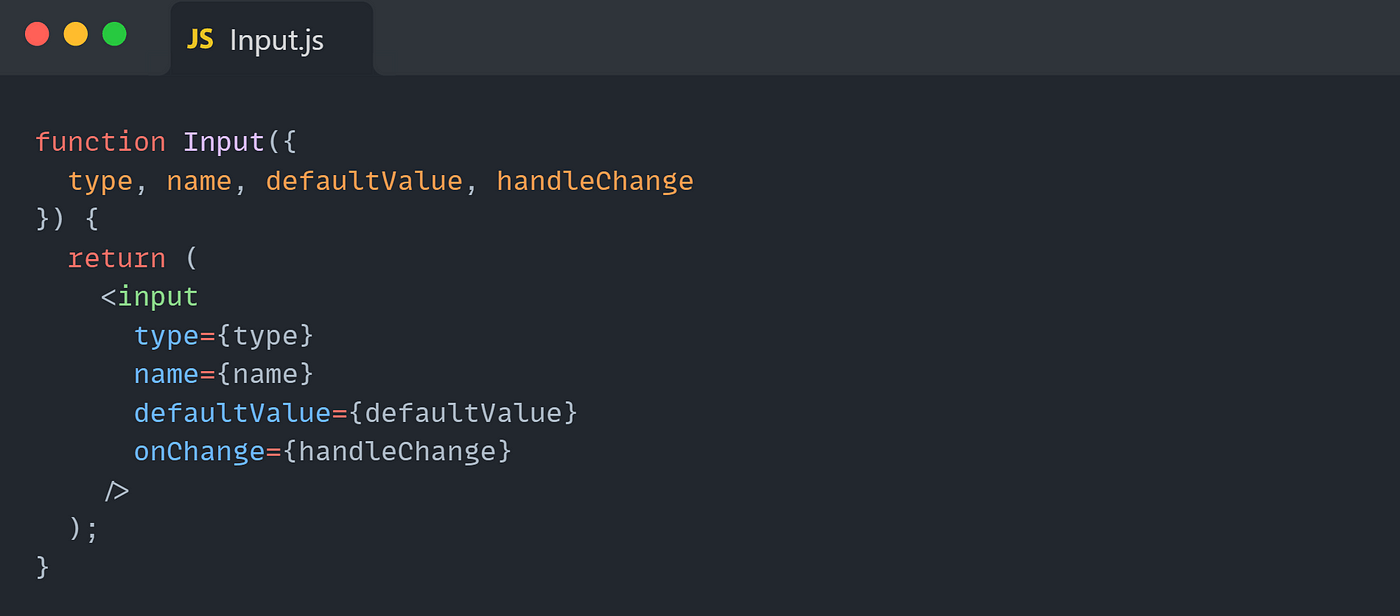This screenshot has width=1400, height=616.
Task: Click the {handleChange} attribute value
Action: pyautogui.click(x=397, y=452)
